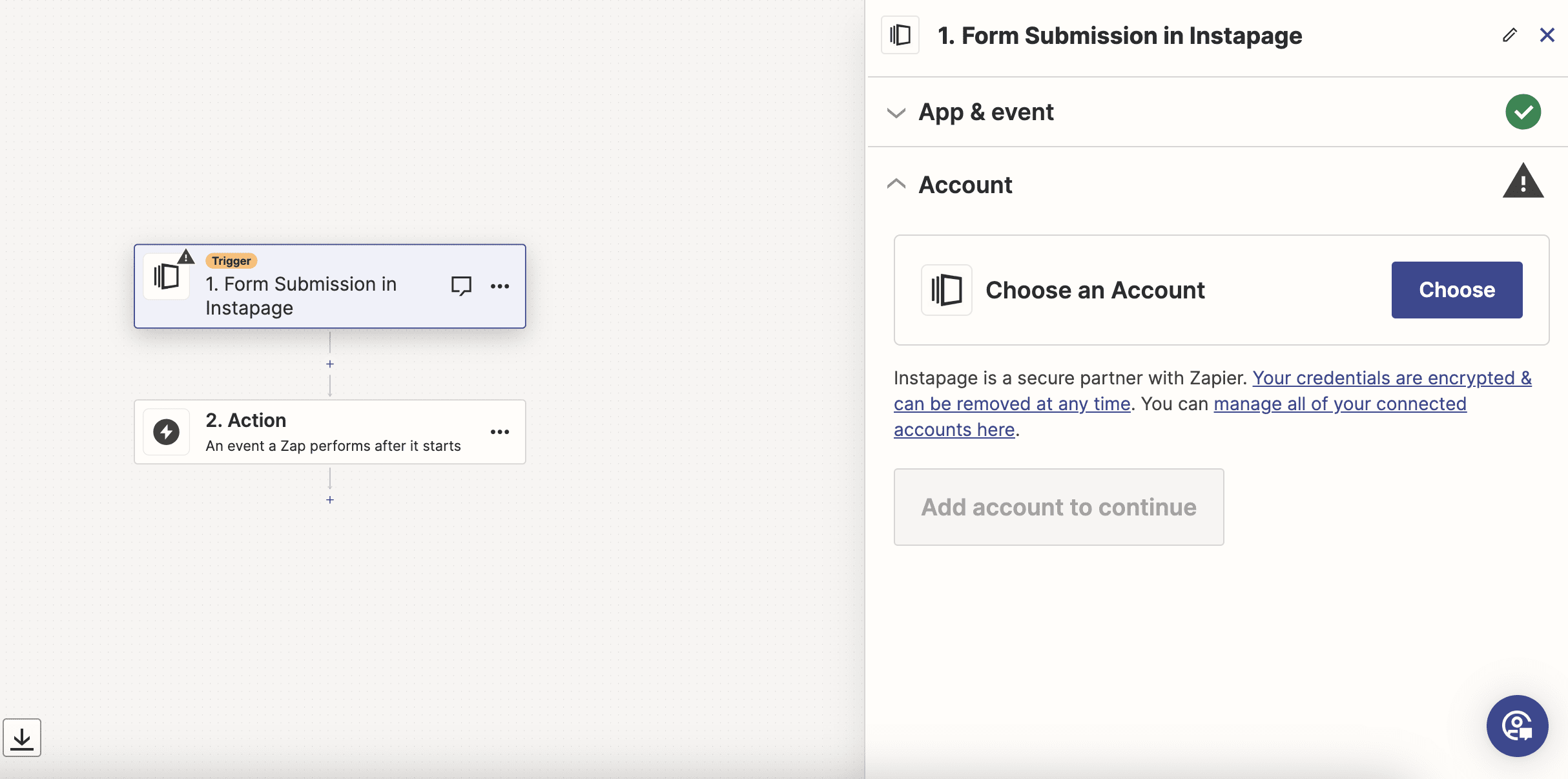Click the lightning bolt Action icon
1568x779 pixels.
(166, 432)
